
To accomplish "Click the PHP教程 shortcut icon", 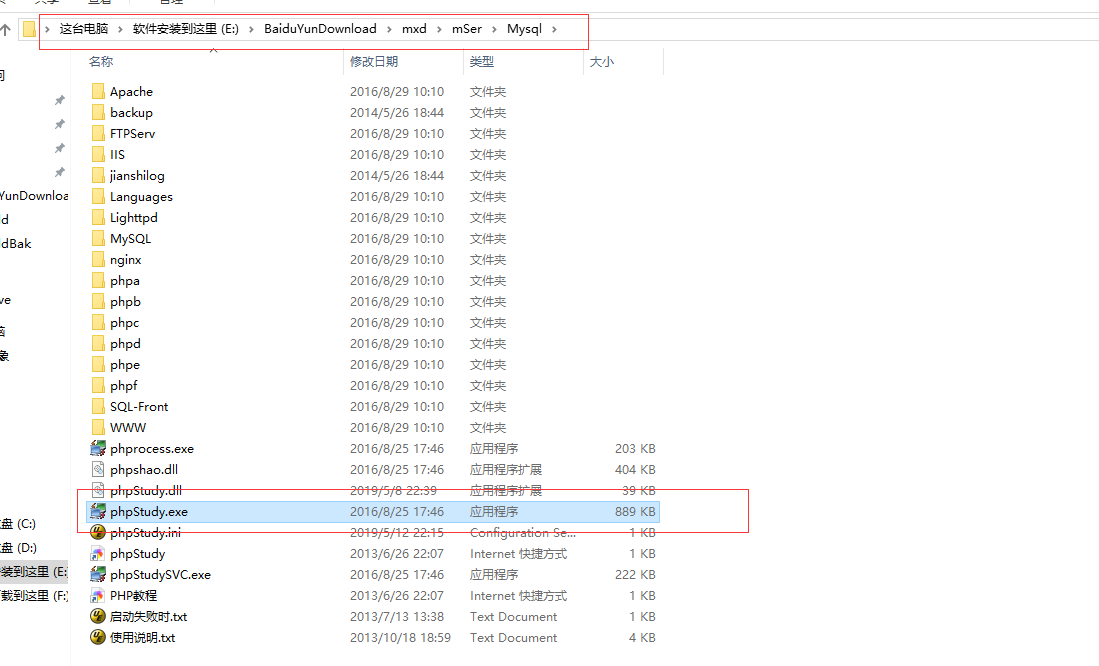I will [98, 596].
